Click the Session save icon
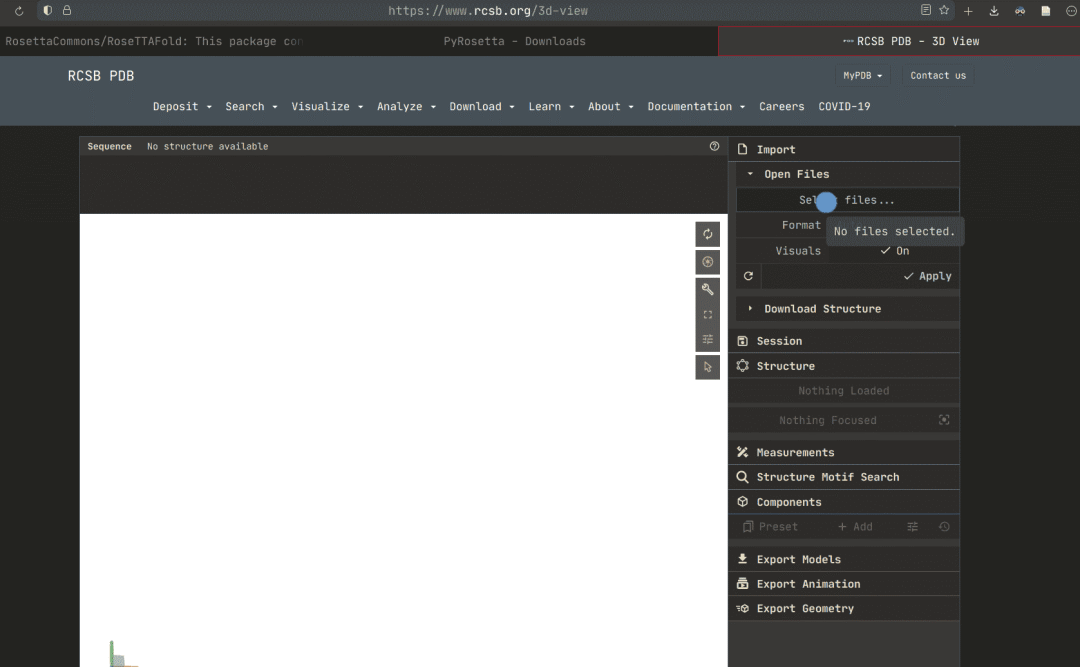Viewport: 1080px width, 667px height. coord(742,341)
